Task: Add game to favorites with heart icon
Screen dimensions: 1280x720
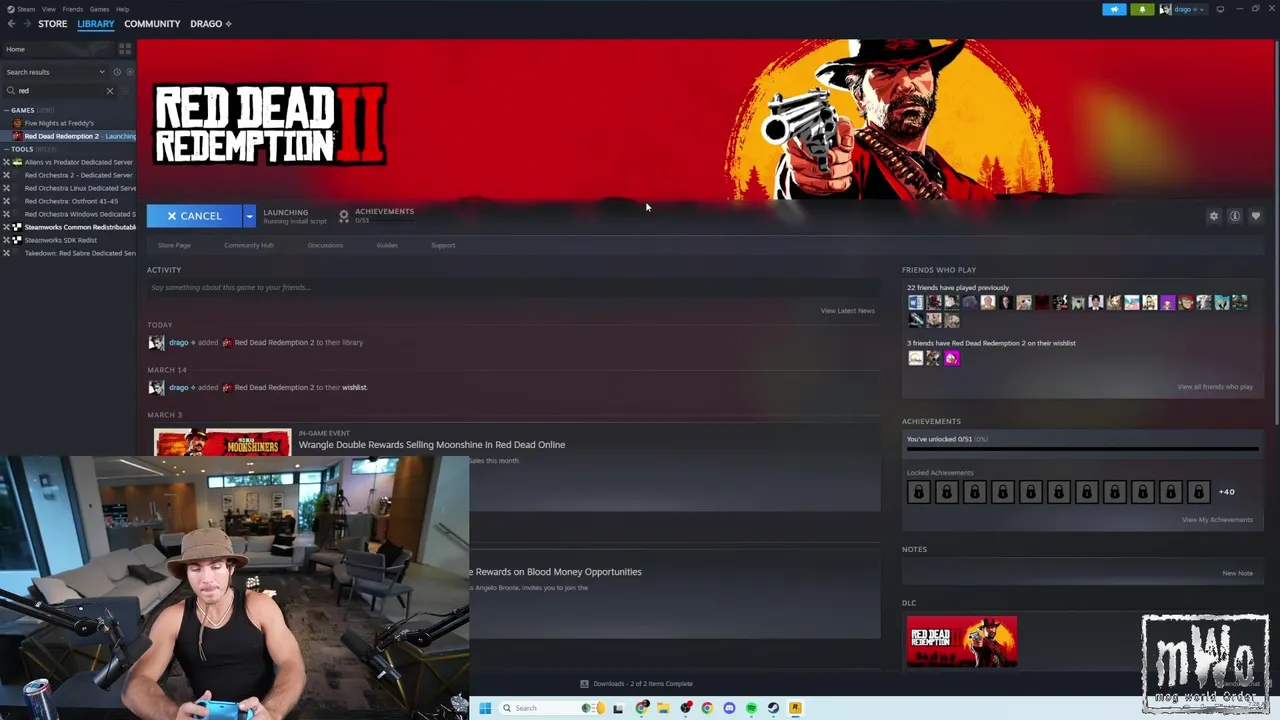Action: [1256, 216]
